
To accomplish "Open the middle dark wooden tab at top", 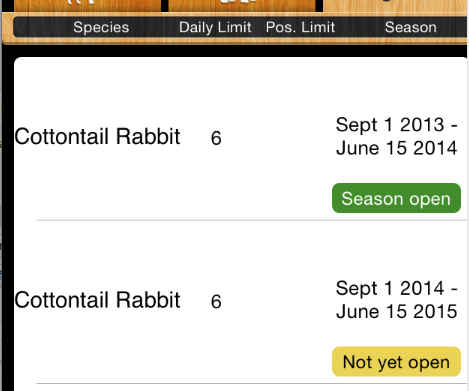I will click(x=242, y=6).
